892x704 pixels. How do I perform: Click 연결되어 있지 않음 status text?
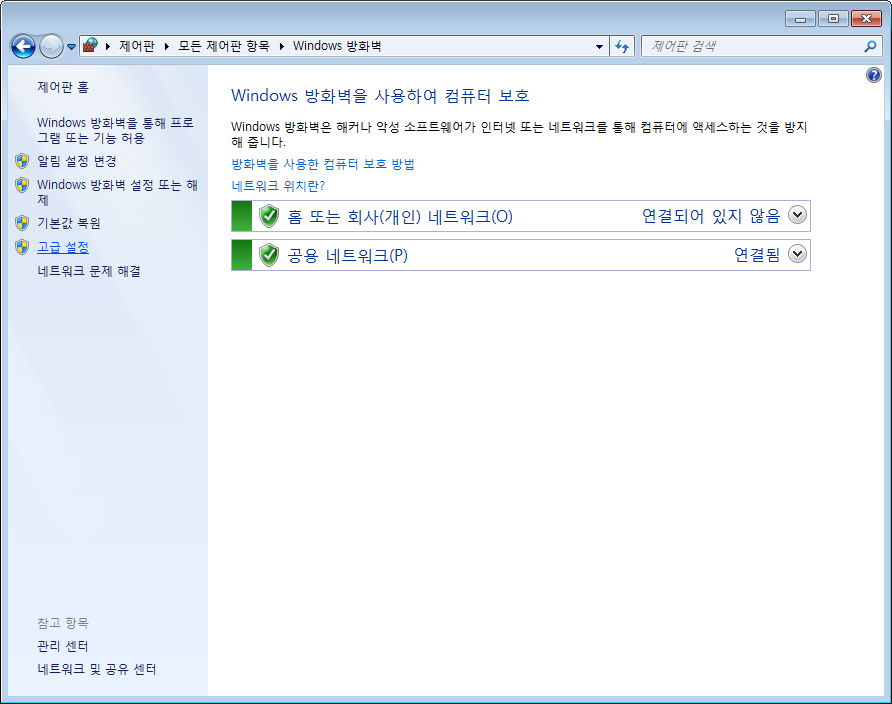point(711,216)
